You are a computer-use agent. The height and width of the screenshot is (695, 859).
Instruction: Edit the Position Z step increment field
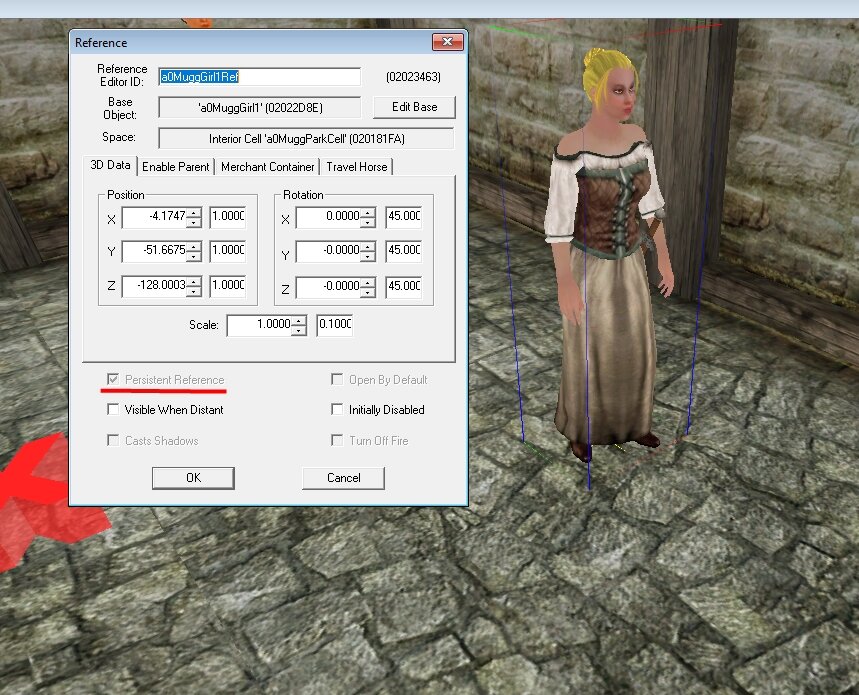228,285
